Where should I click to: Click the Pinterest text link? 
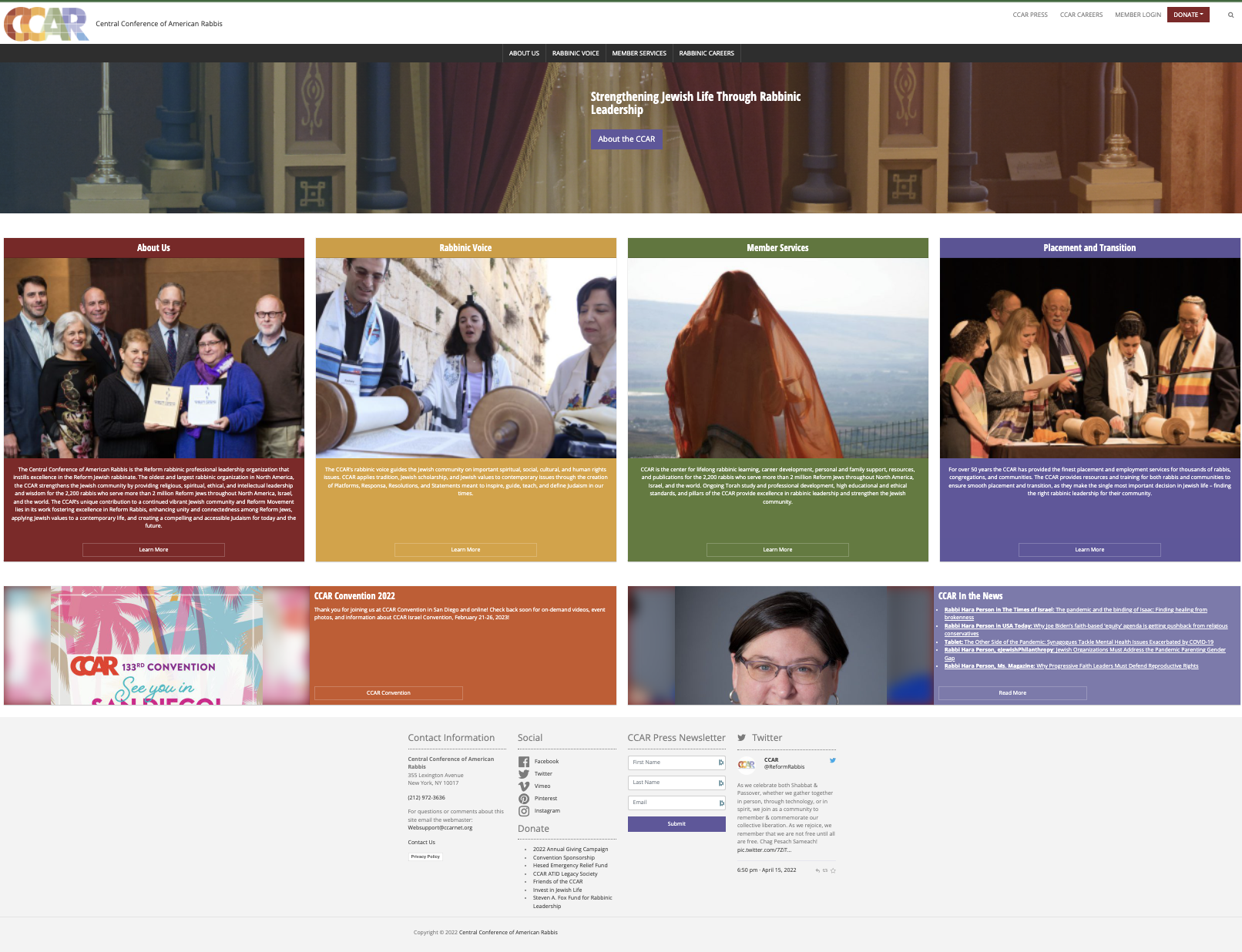545,799
